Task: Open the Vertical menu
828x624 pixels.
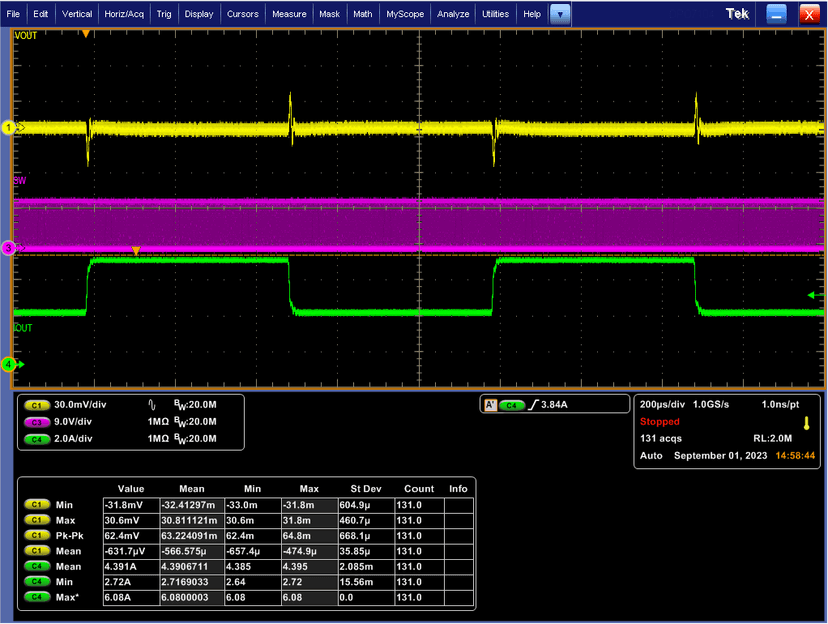Action: pyautogui.click(x=76, y=14)
